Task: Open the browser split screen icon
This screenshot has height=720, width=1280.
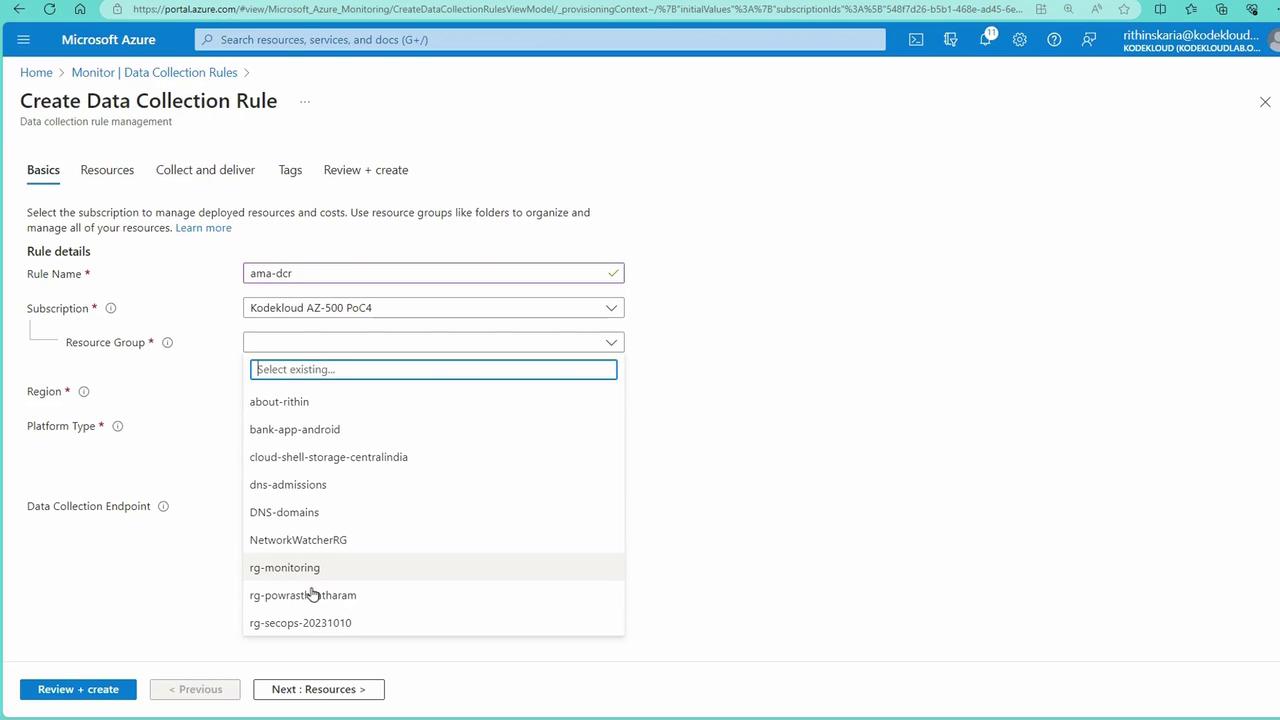Action: [1160, 9]
